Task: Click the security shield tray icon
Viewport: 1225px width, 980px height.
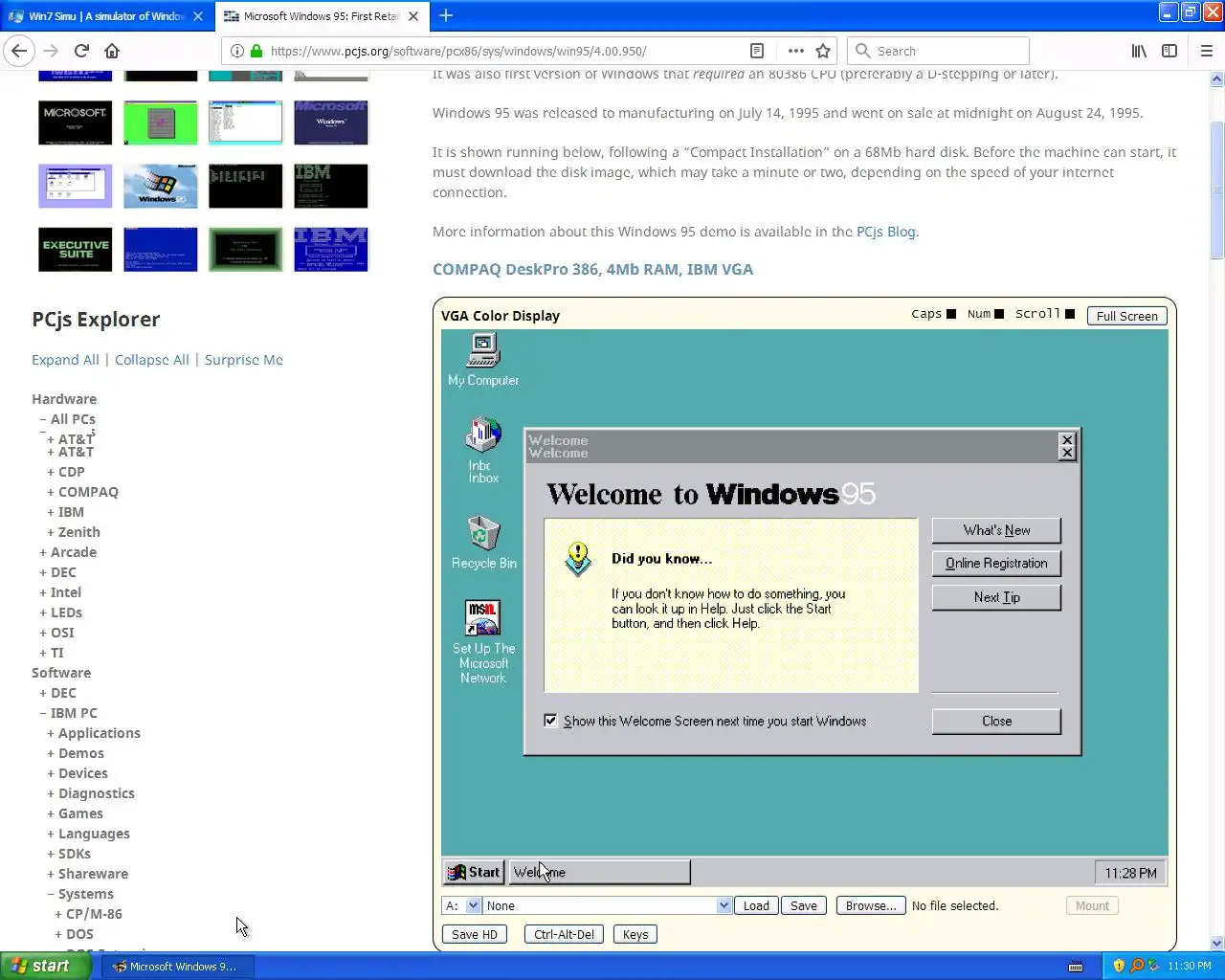Action: tap(1119, 966)
